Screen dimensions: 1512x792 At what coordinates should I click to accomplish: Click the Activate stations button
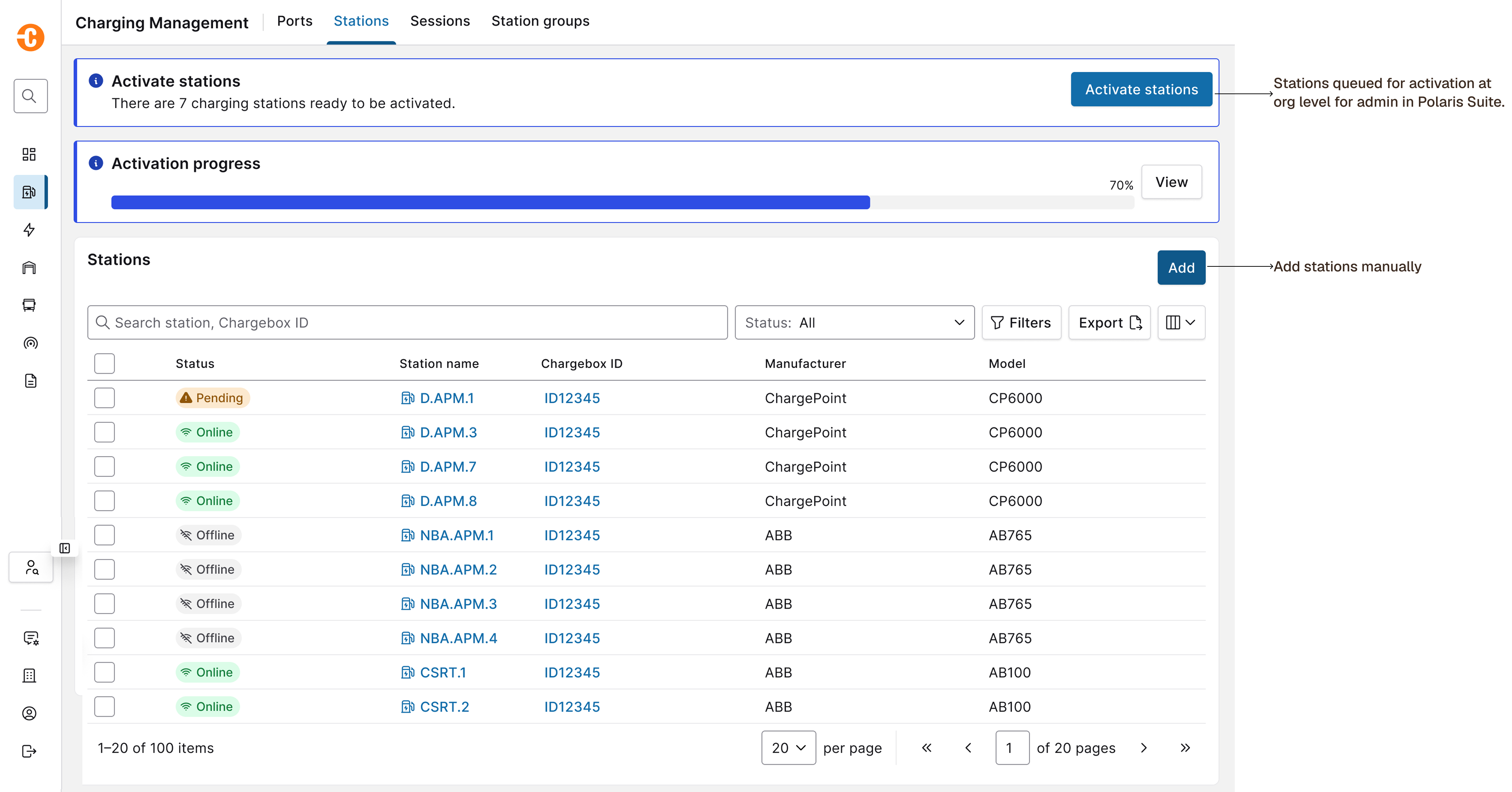(1141, 89)
